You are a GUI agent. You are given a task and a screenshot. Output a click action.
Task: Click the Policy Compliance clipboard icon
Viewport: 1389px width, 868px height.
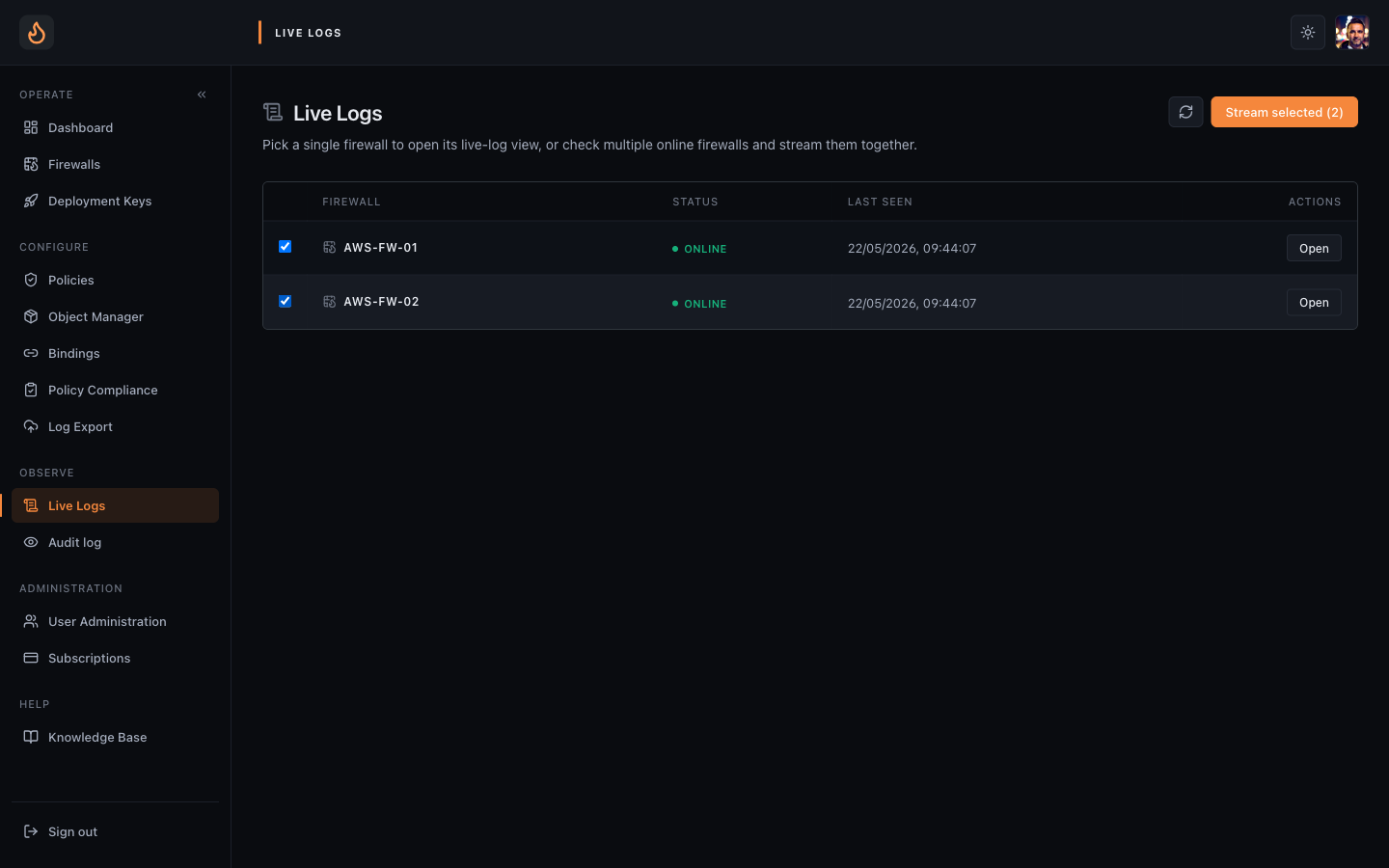pyautogui.click(x=31, y=390)
